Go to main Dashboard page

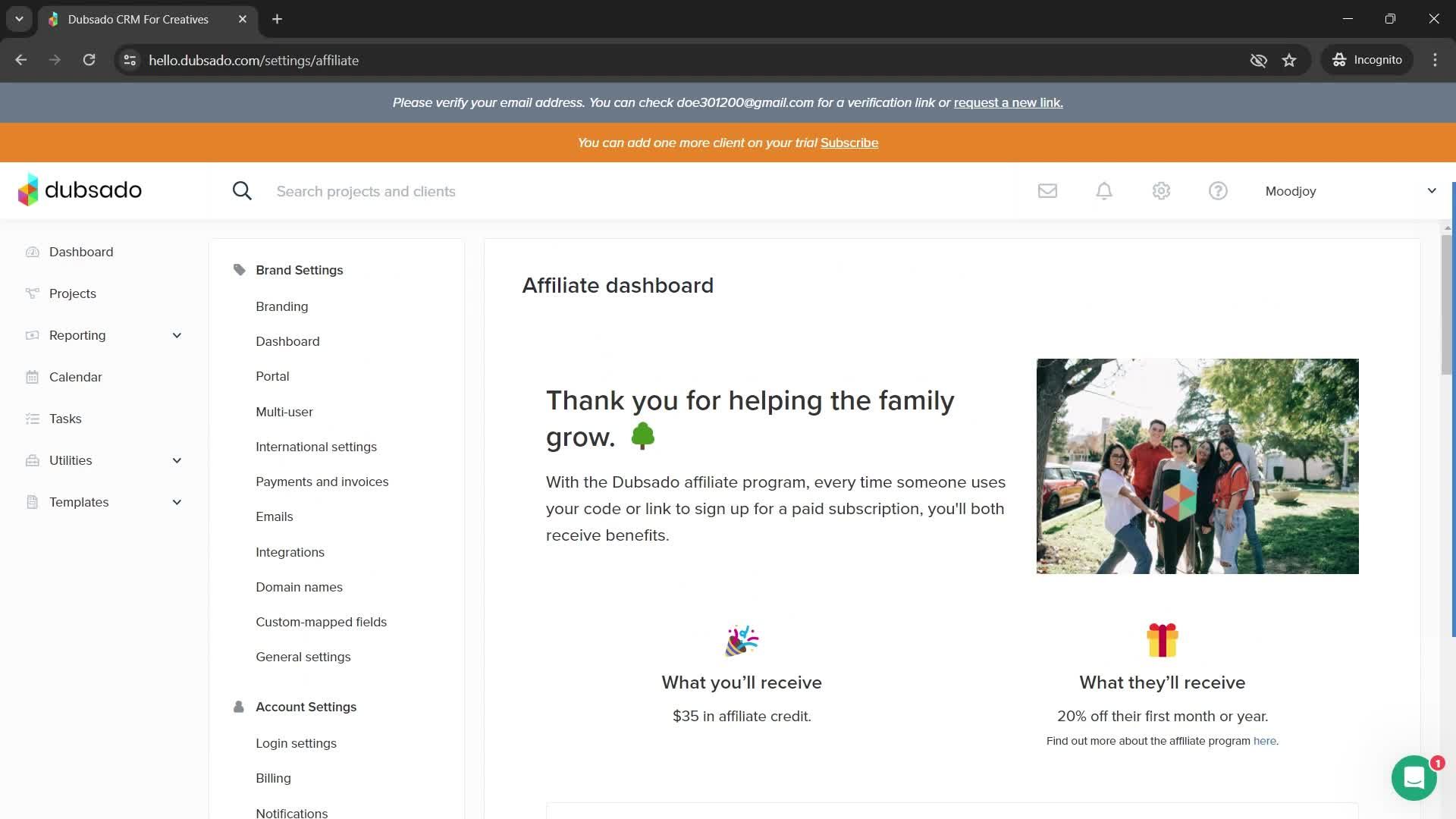(x=81, y=252)
